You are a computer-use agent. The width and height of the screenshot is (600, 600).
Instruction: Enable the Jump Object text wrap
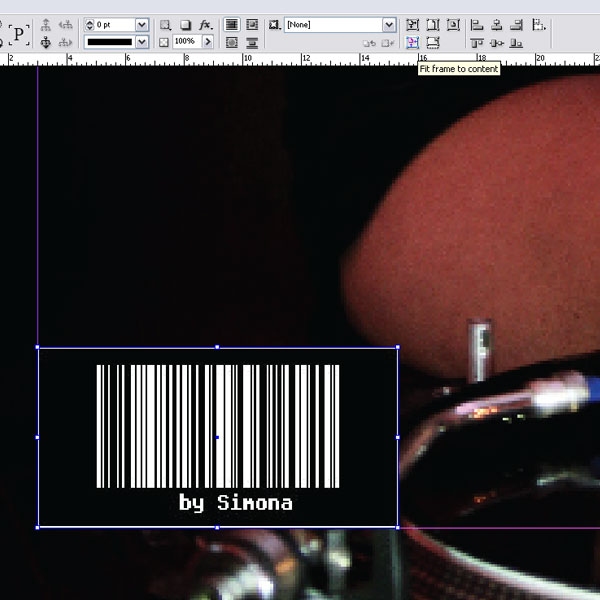click(x=252, y=42)
